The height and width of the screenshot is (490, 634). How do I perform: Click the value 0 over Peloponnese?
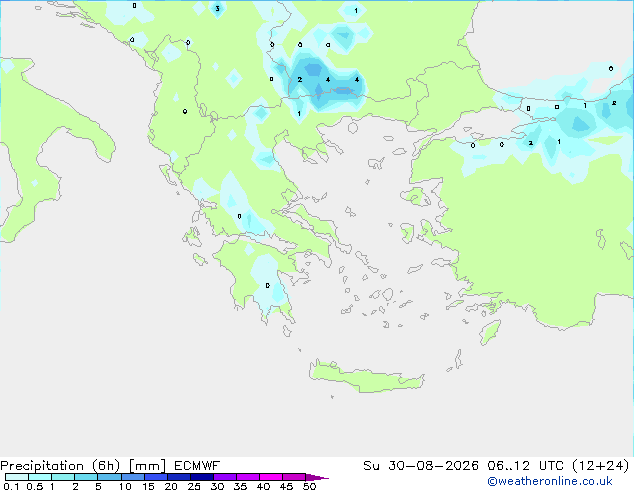click(267, 285)
